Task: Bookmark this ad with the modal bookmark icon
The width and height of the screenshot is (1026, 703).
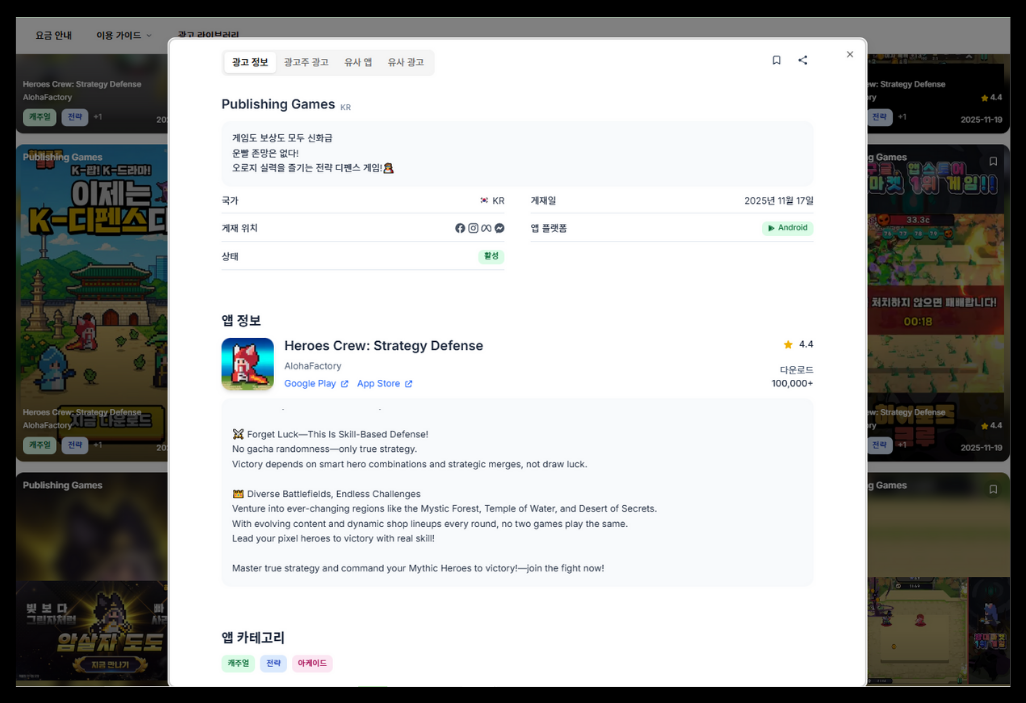Action: coord(776,60)
